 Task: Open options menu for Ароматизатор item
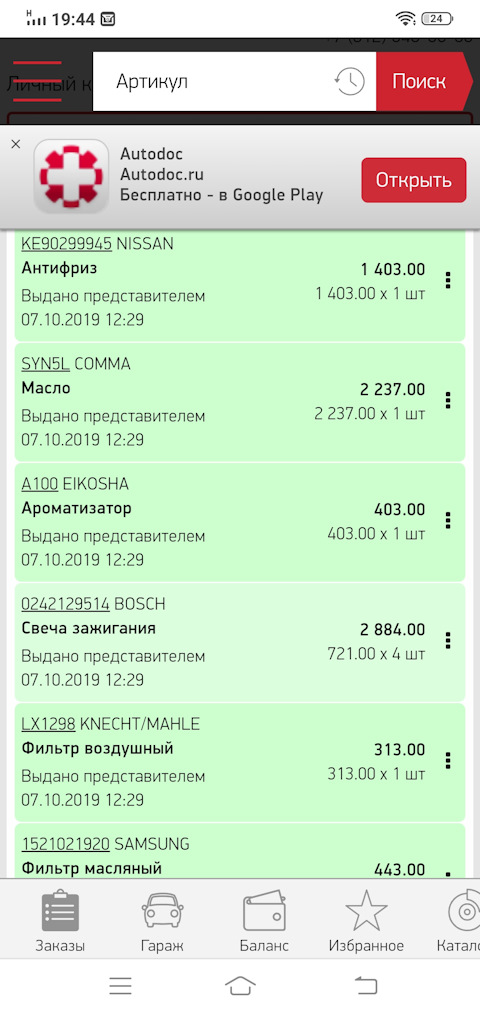click(x=448, y=521)
